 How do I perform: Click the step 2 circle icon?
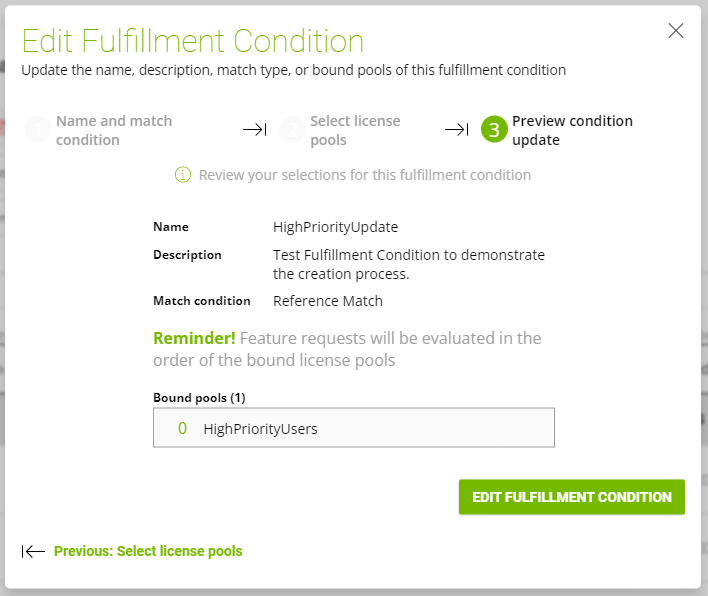(292, 130)
